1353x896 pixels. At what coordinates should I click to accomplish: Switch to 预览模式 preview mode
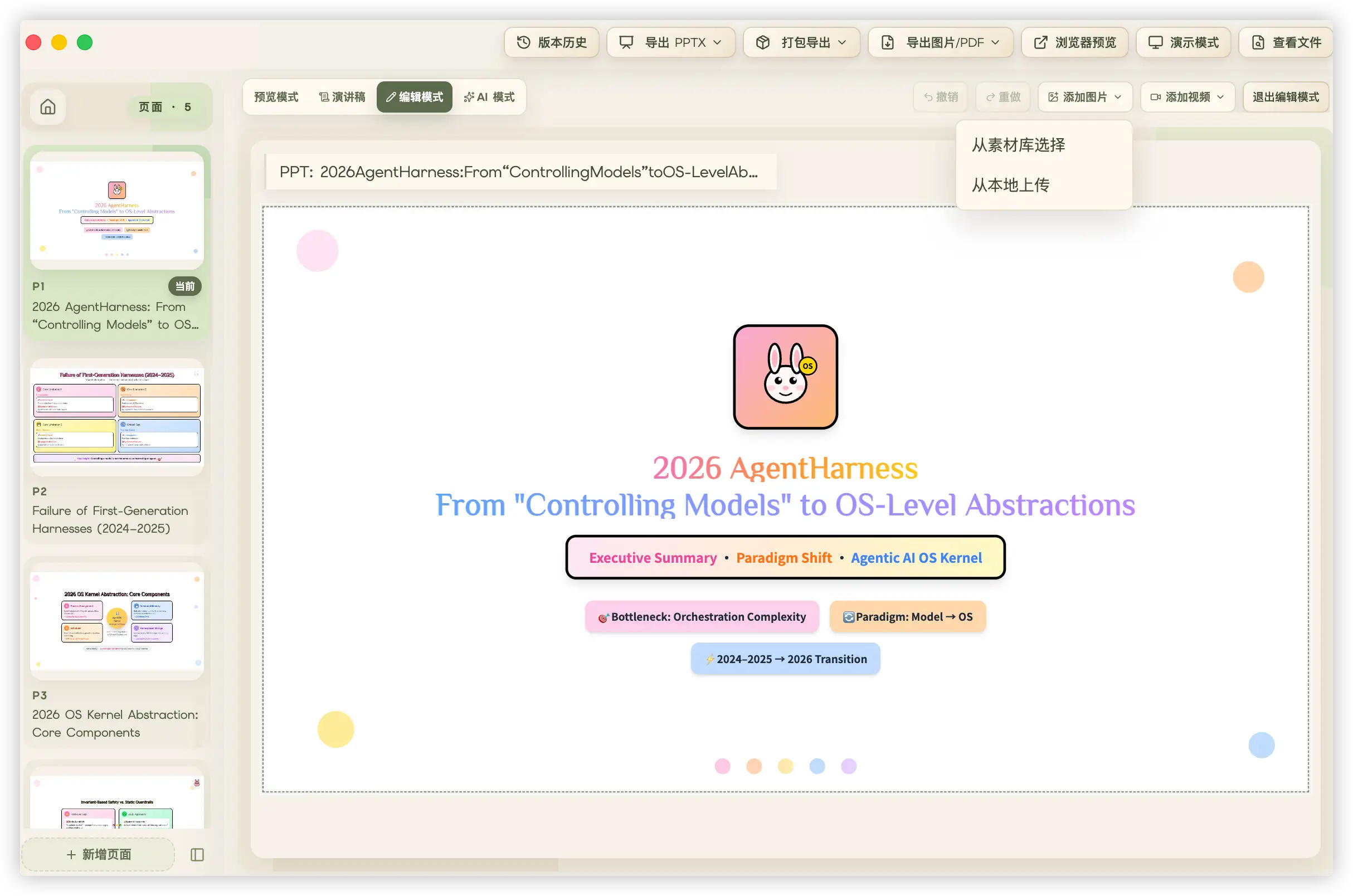tap(276, 97)
